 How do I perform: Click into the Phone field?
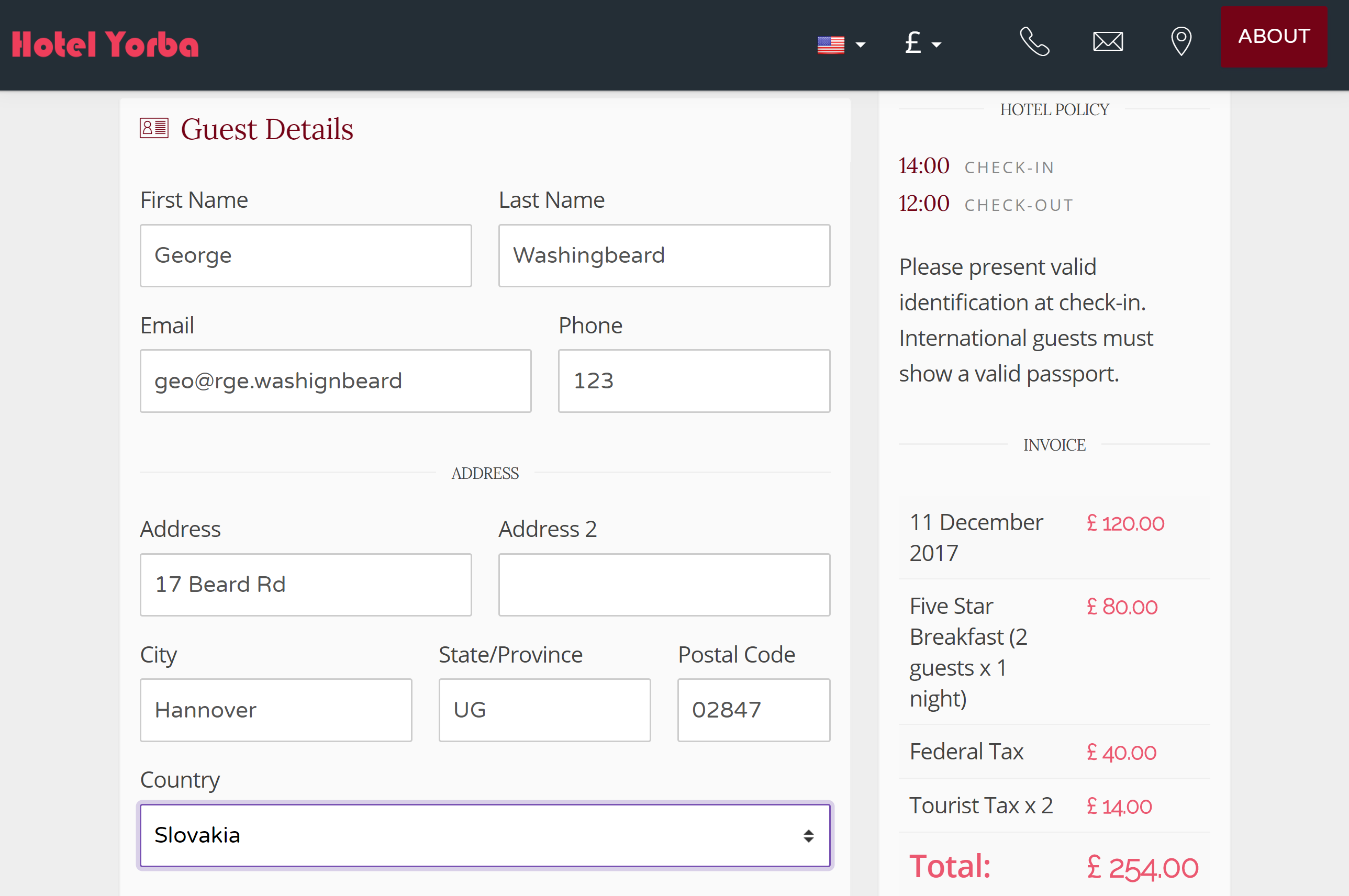click(694, 381)
